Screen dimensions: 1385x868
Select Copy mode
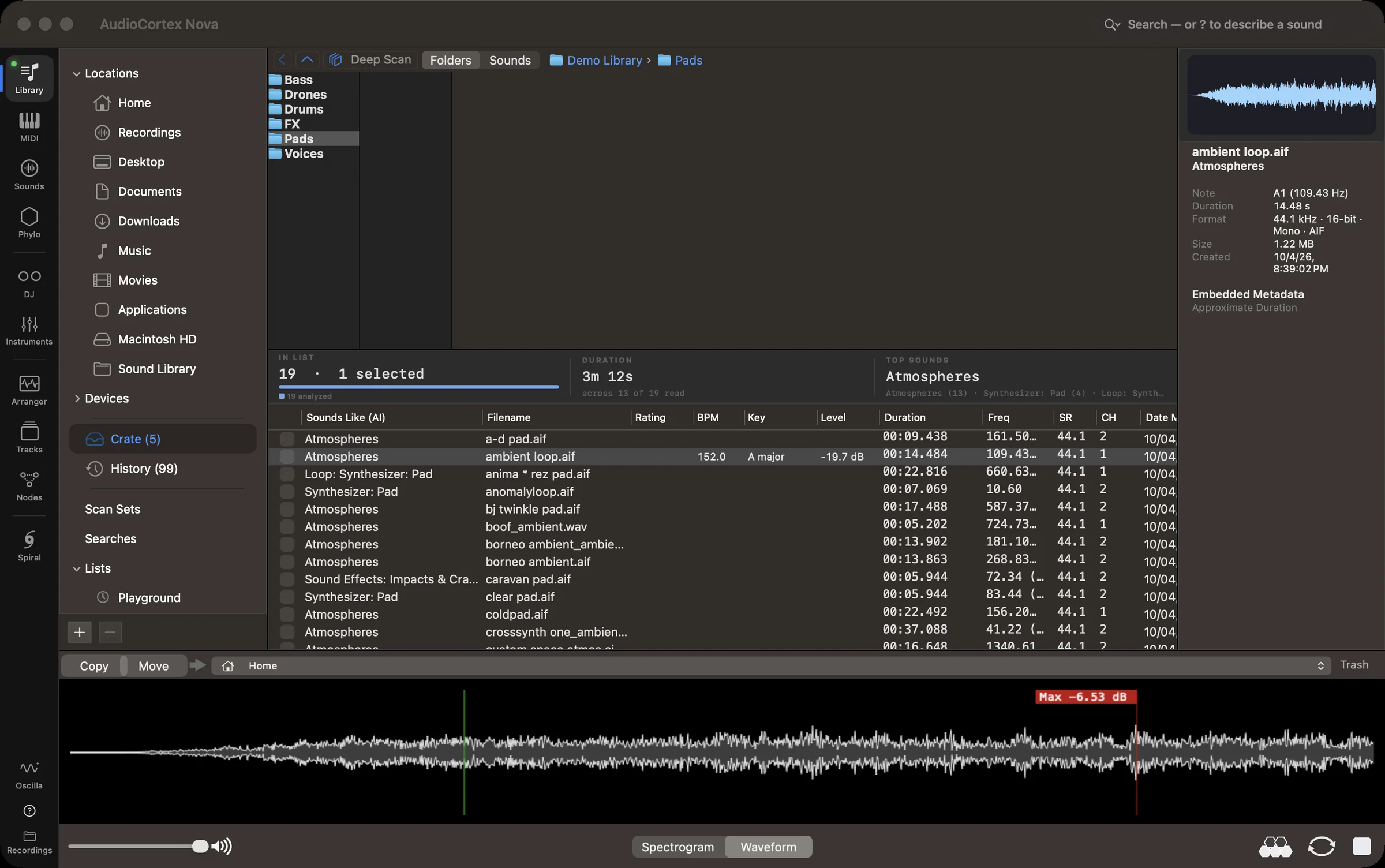93,665
